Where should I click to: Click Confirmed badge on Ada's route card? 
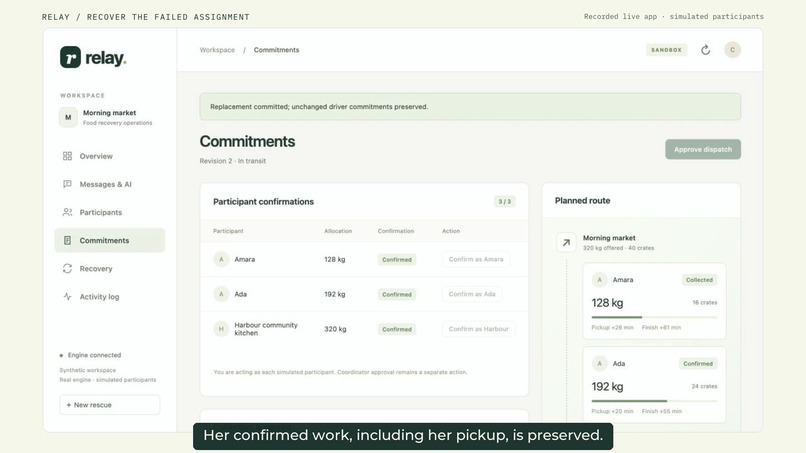pos(698,364)
